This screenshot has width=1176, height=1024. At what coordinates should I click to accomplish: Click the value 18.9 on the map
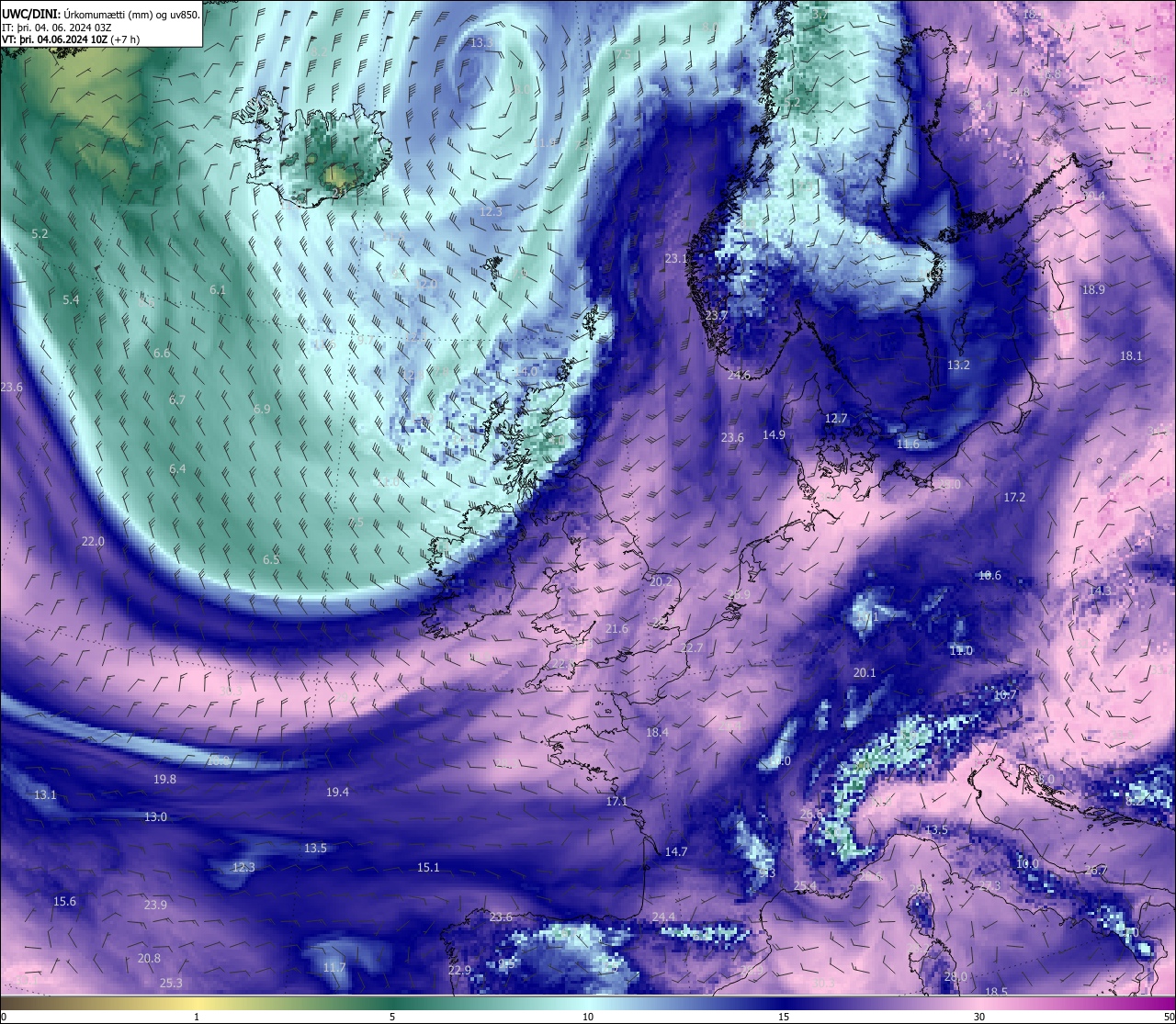tap(1093, 289)
